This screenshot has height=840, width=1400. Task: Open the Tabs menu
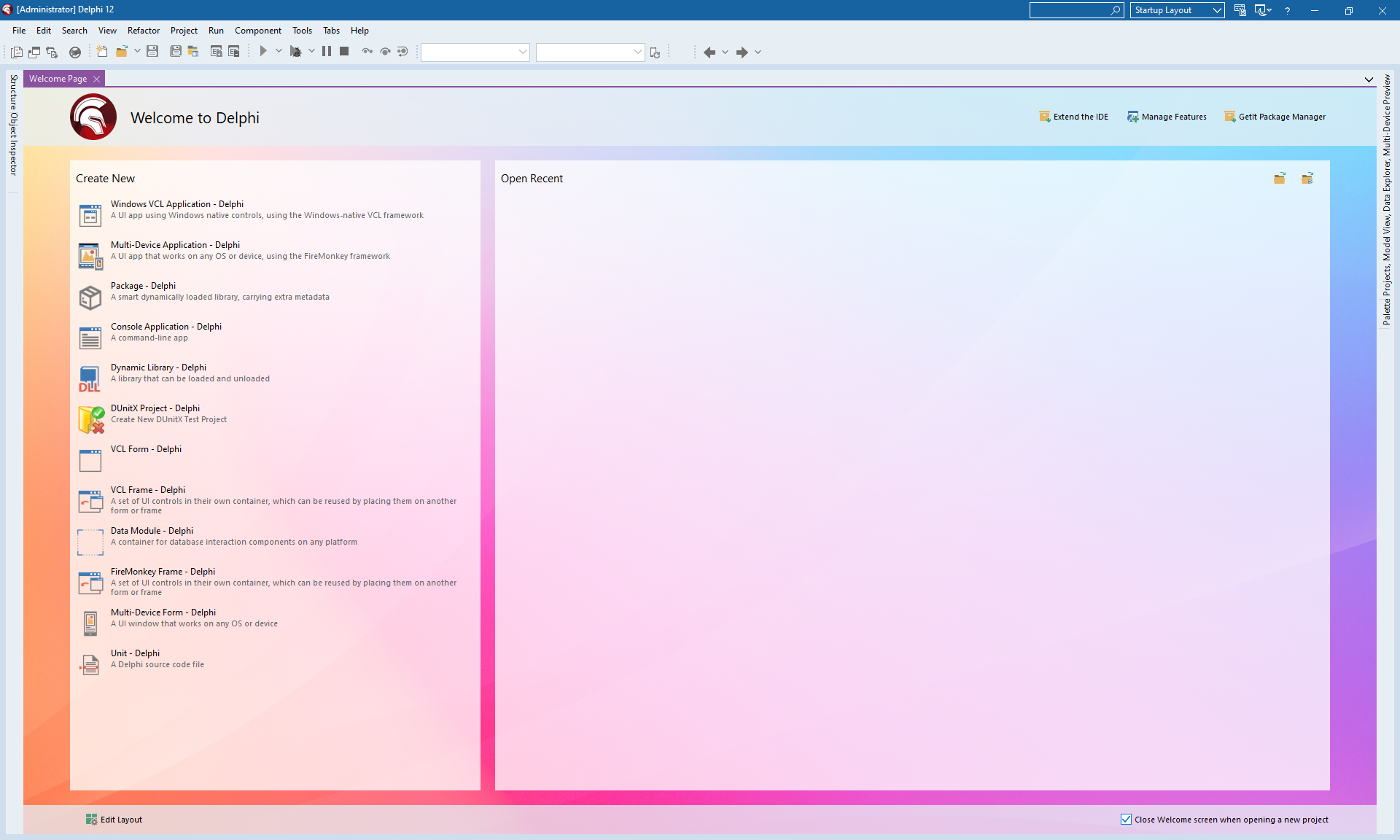[331, 31]
